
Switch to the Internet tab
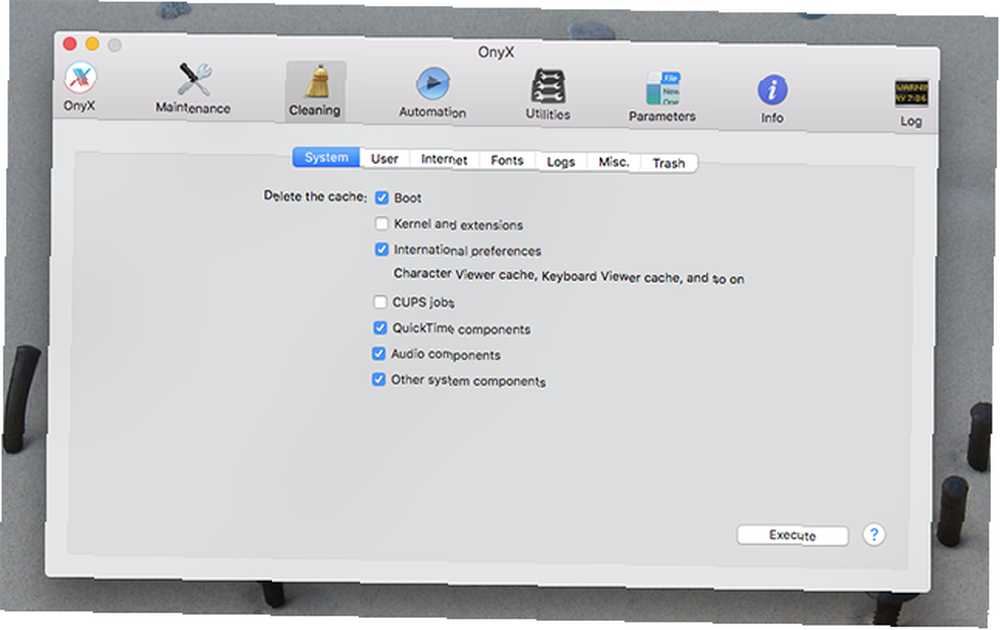[x=444, y=159]
